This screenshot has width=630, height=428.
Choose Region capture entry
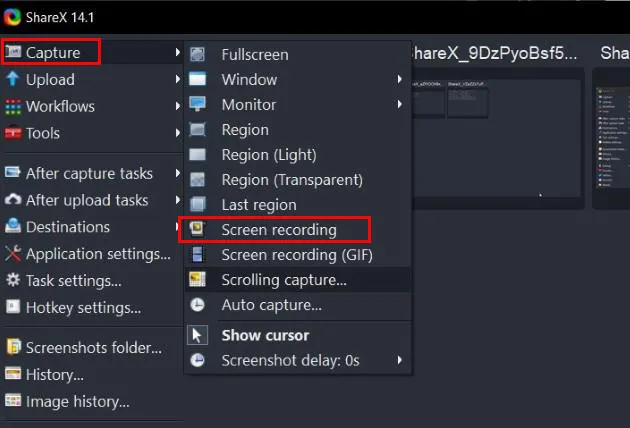298,129
